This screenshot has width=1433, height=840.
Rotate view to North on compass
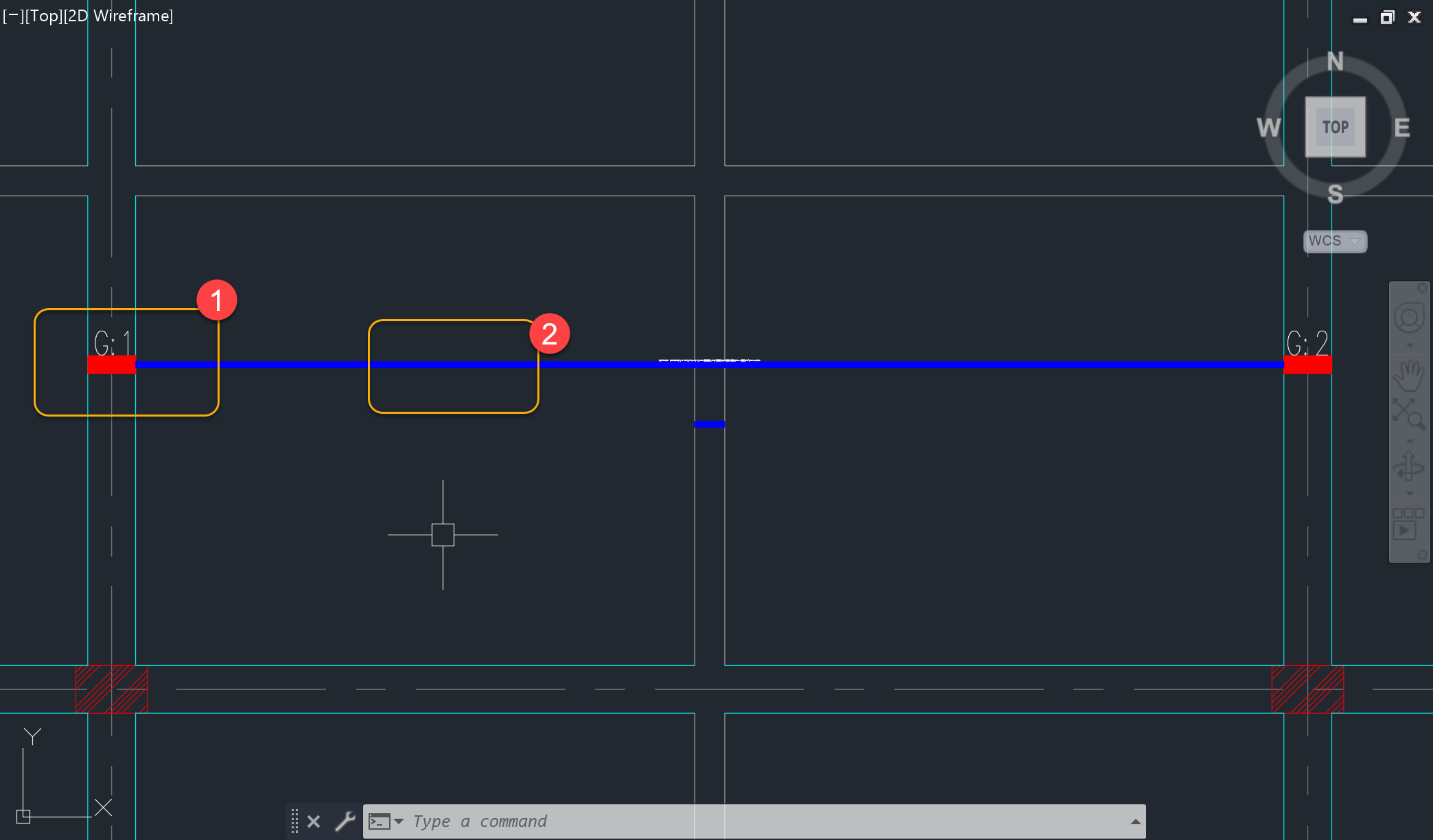[1335, 62]
